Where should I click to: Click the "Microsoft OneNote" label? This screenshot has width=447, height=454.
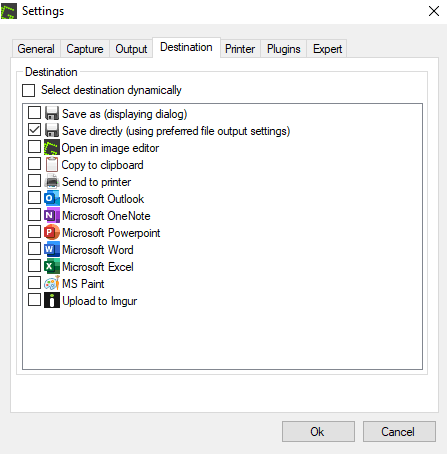pyautogui.click(x=106, y=216)
